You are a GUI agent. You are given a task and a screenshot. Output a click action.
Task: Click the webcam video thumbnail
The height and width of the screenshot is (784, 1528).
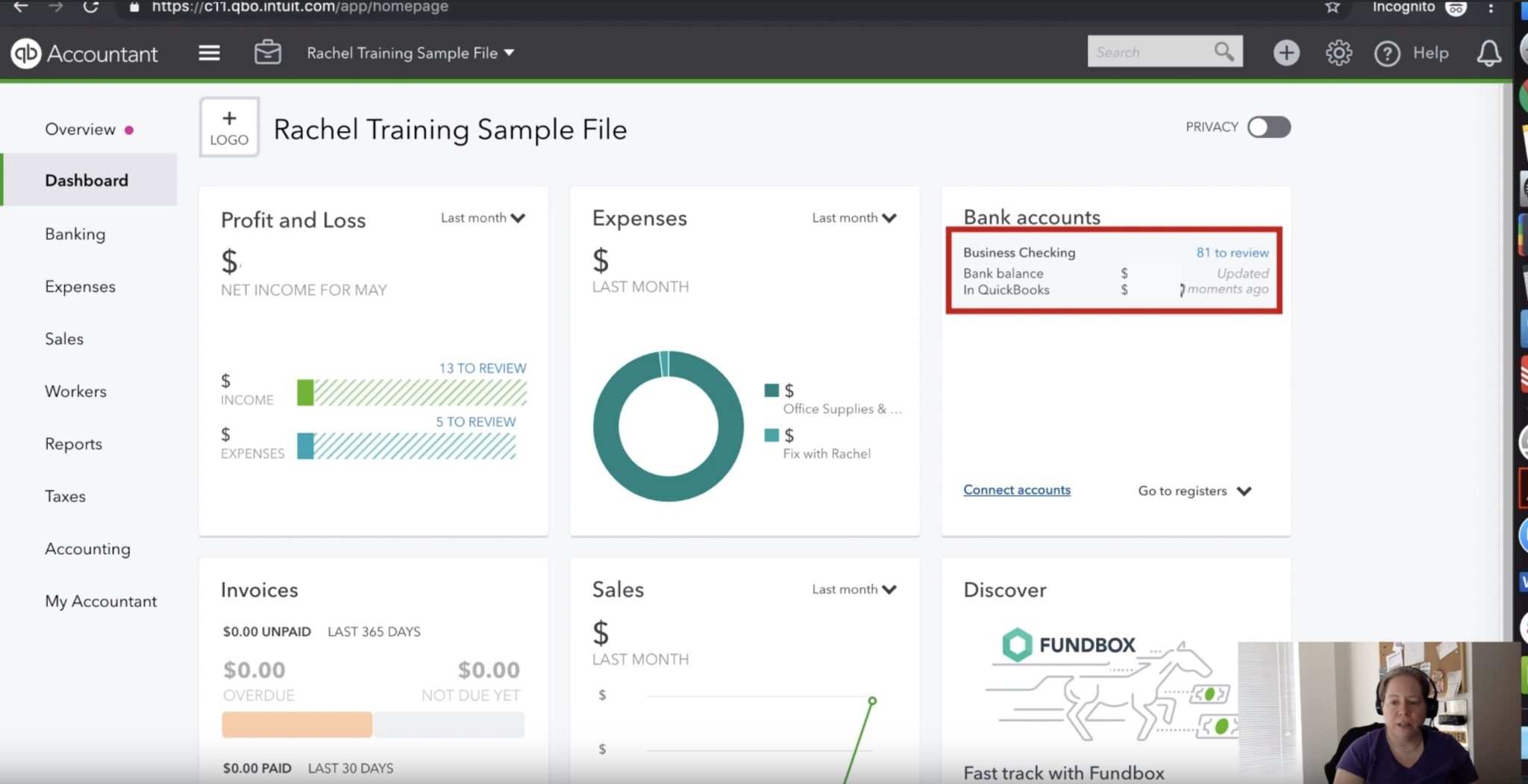click(1379, 712)
